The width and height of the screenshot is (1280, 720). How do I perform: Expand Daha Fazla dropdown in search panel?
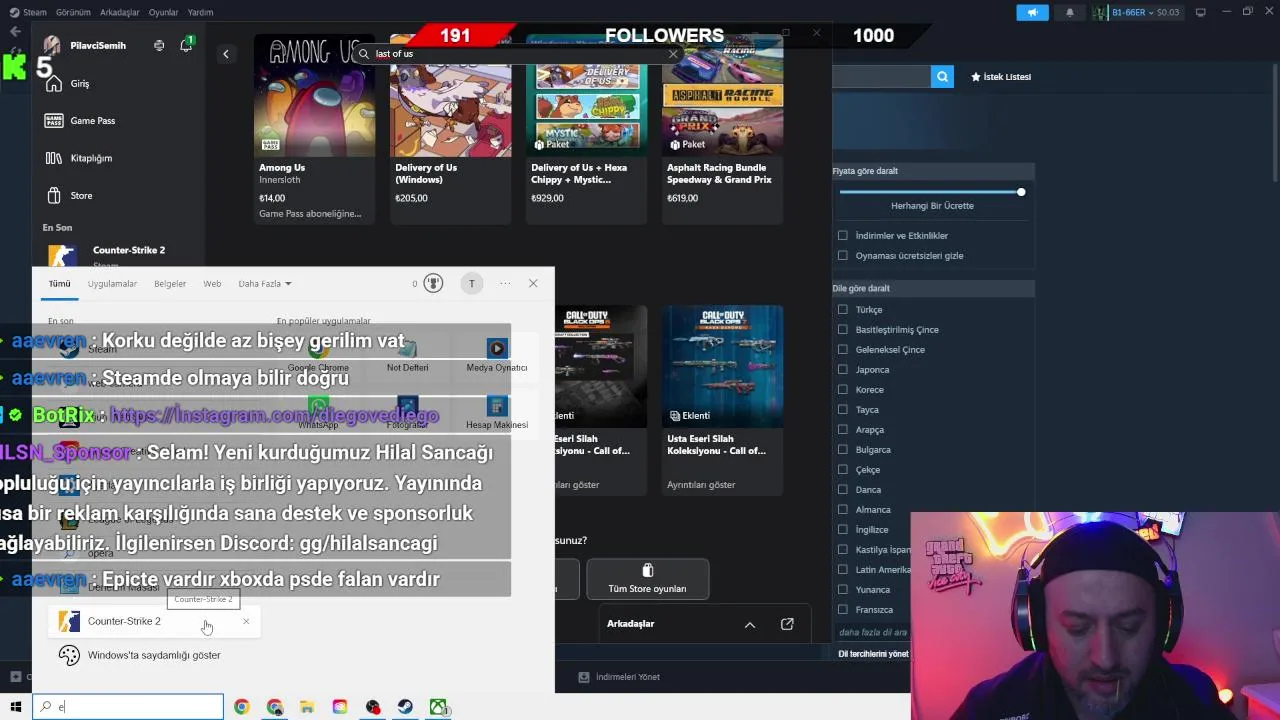point(265,284)
